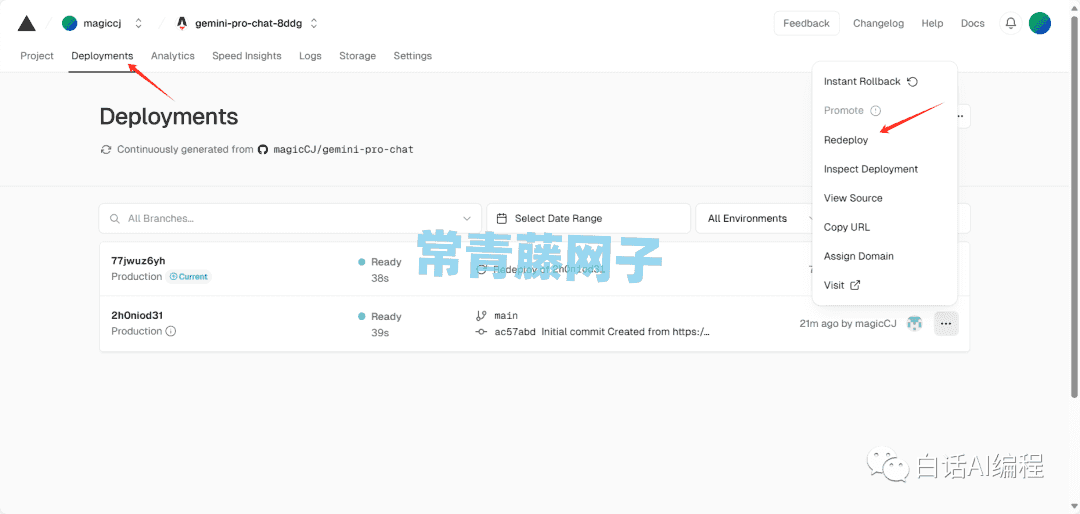Click the info icon beside 2h0niod31 Production
Image resolution: width=1080 pixels, height=514 pixels.
click(171, 331)
